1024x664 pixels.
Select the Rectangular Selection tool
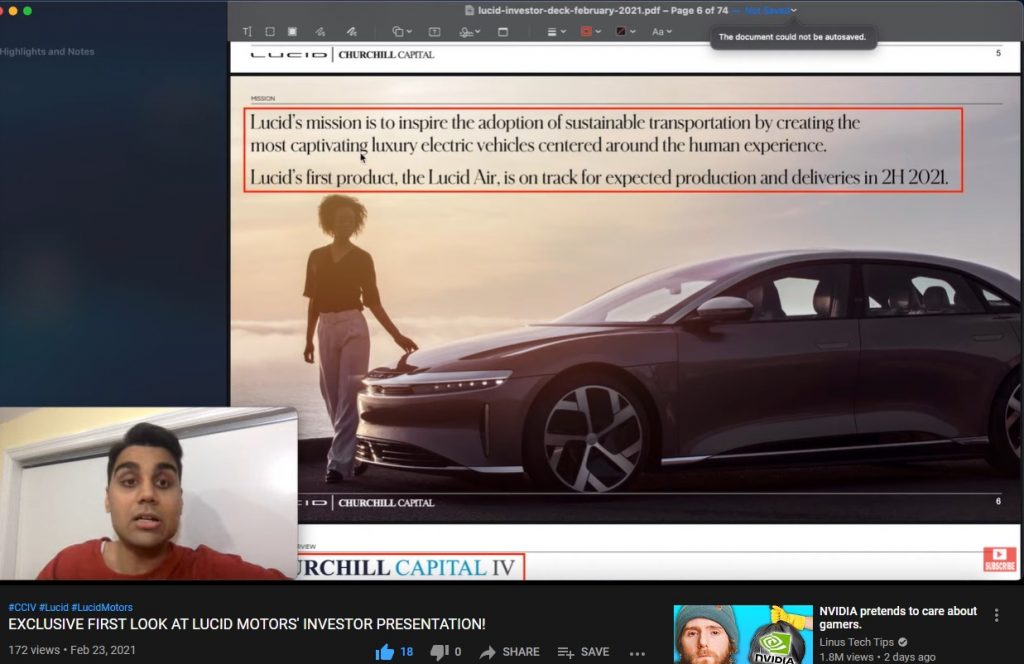270,31
